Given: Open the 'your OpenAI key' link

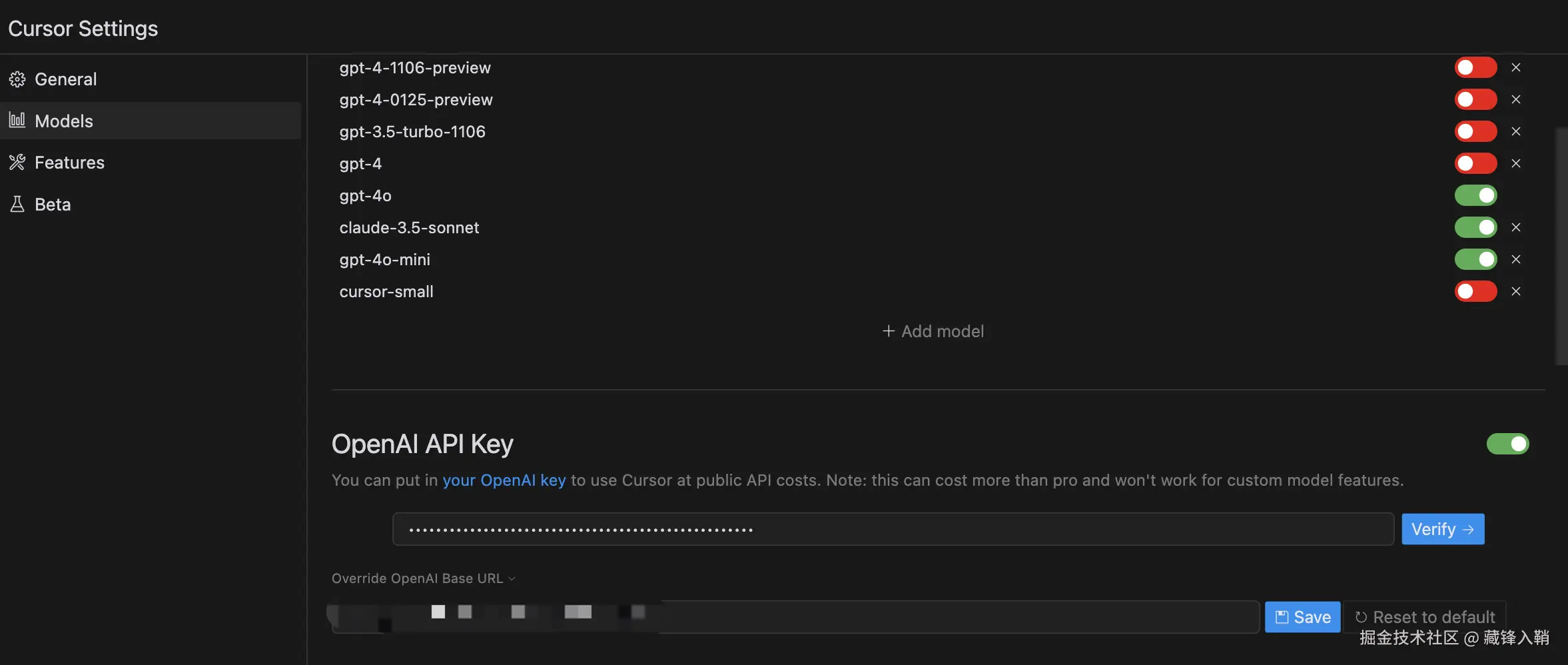Looking at the screenshot, I should (504, 480).
